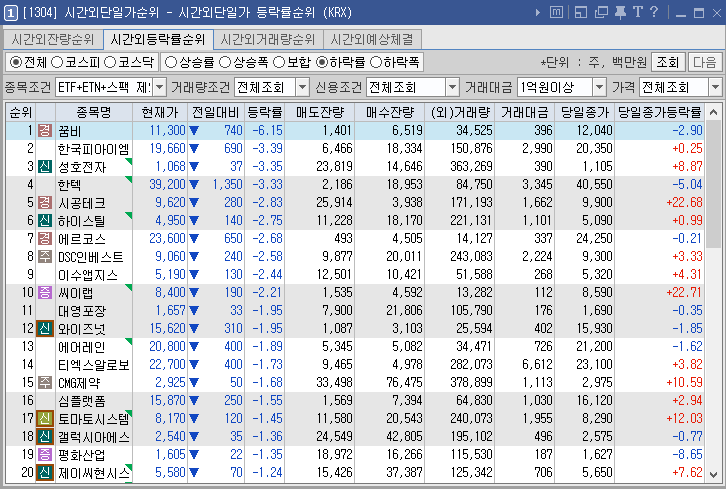This screenshot has height=489, width=726.
Task: Open the 신용조건 dropdown
Action: click(452, 87)
